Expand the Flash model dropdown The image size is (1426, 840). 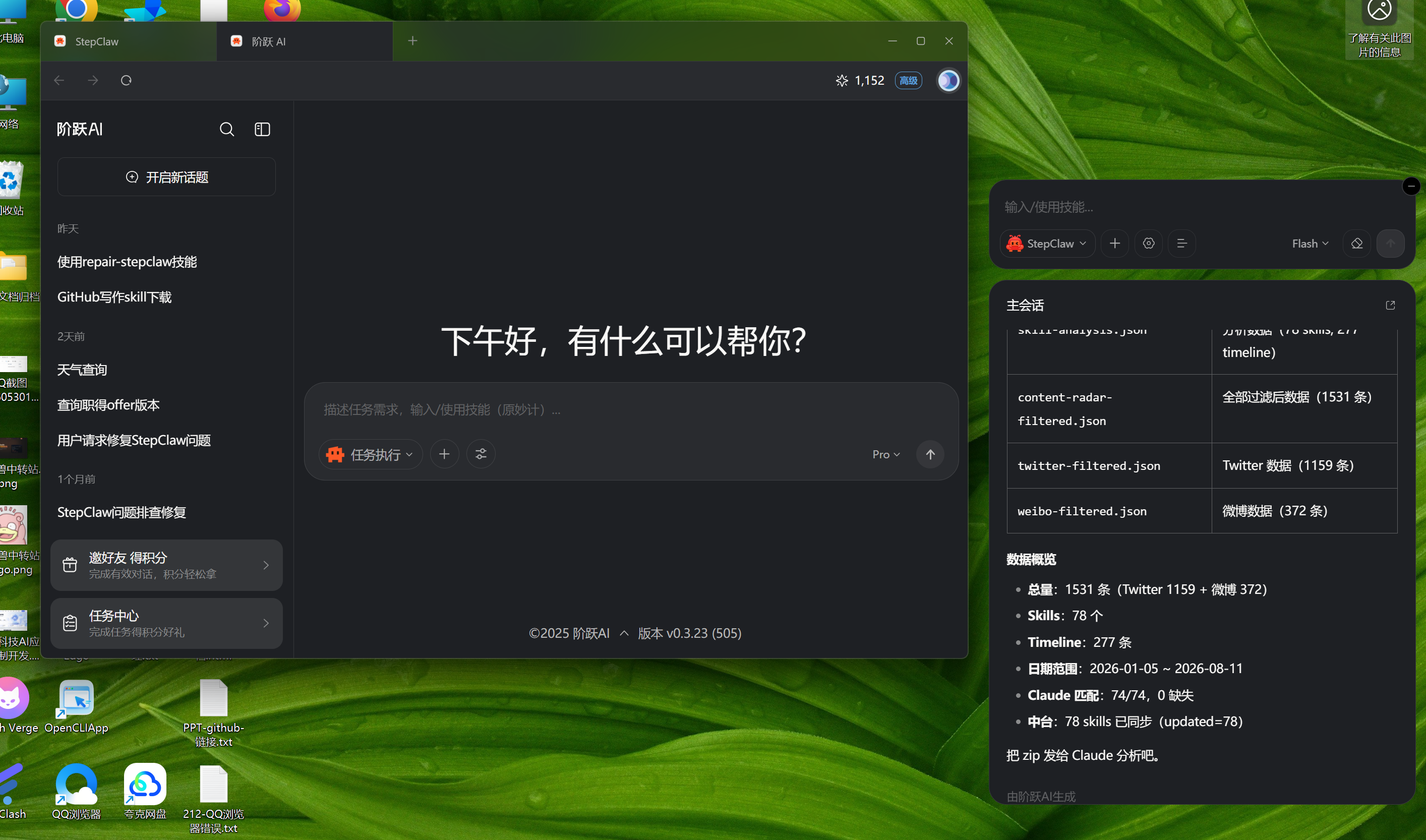coord(1310,244)
